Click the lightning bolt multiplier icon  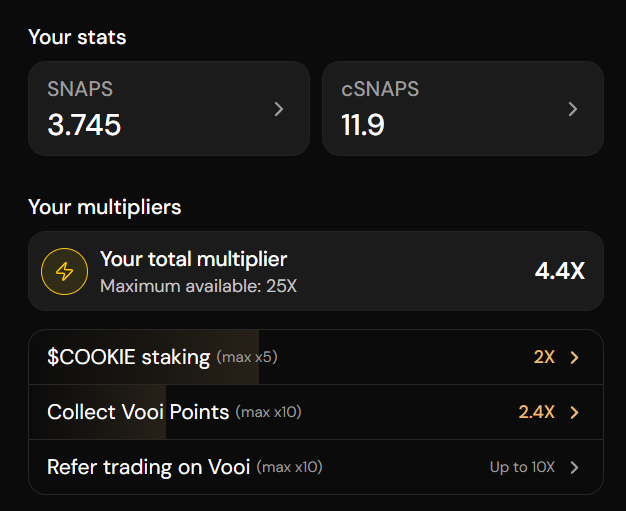64,272
